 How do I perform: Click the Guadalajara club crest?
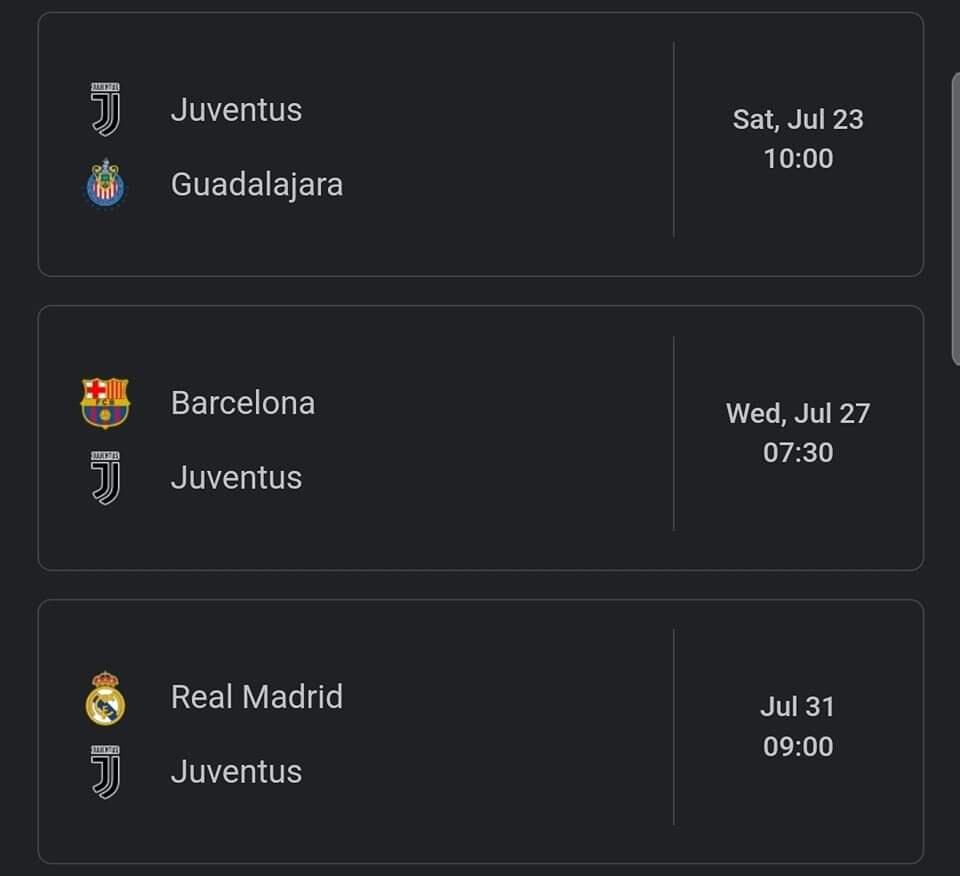[x=105, y=184]
